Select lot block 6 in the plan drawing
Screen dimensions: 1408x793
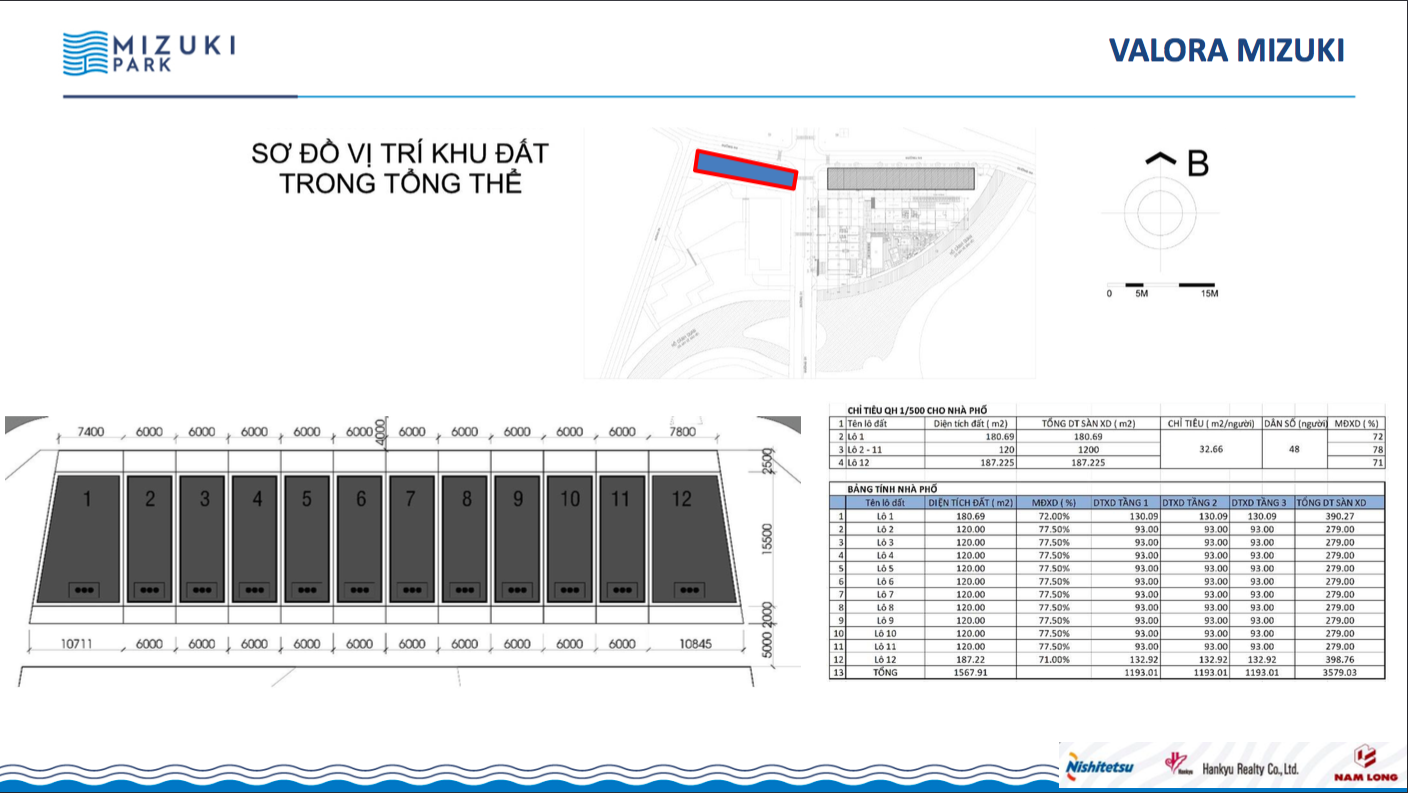click(x=360, y=539)
